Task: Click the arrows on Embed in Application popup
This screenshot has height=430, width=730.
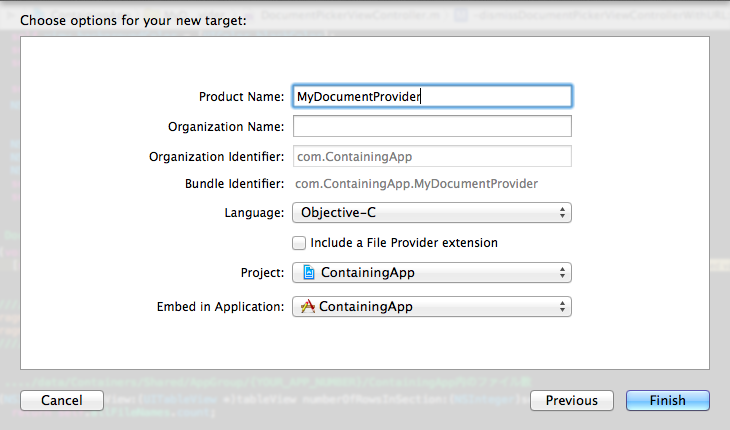Action: [x=562, y=306]
